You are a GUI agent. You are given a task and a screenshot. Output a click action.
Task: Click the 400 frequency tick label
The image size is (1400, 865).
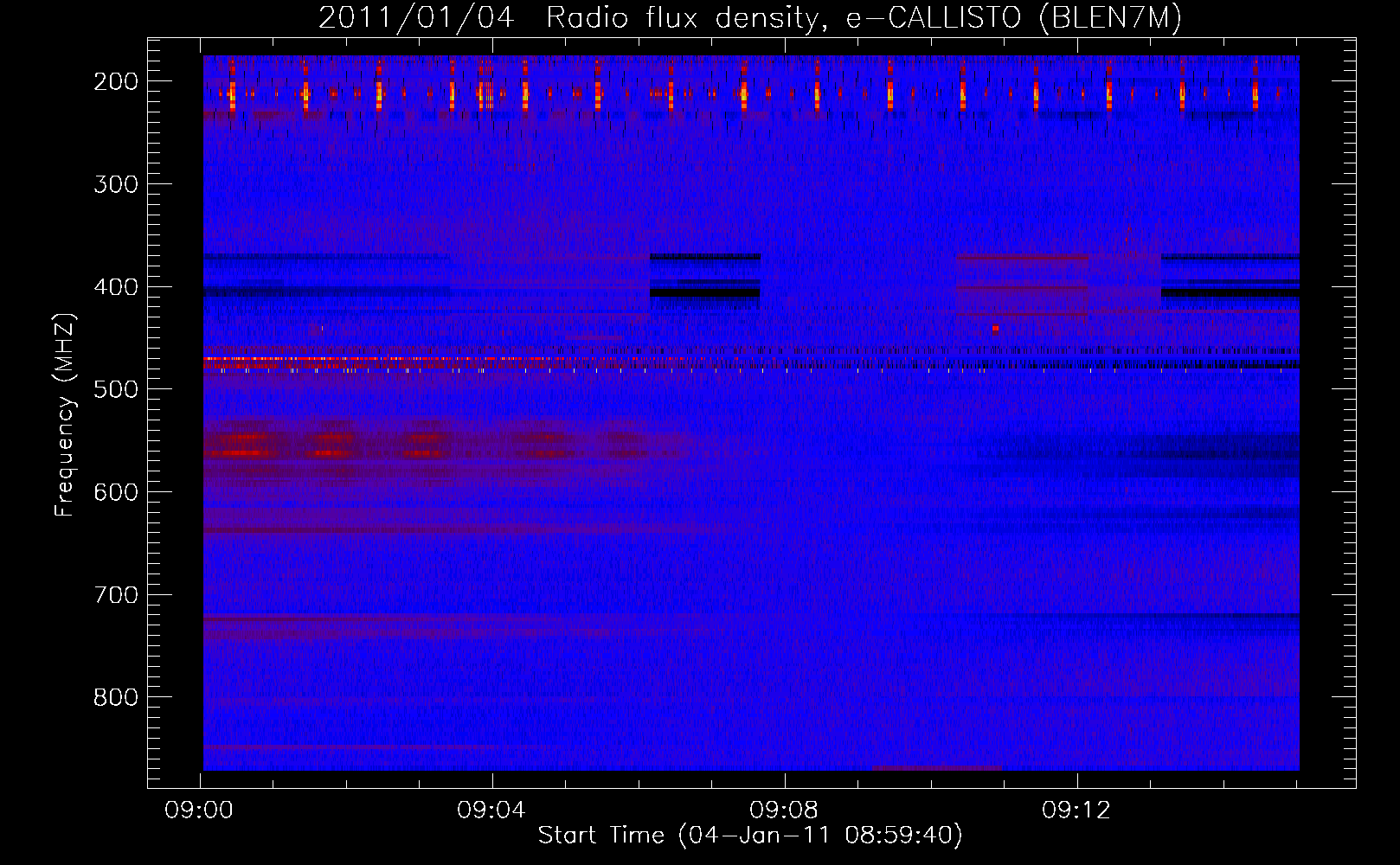click(116, 287)
